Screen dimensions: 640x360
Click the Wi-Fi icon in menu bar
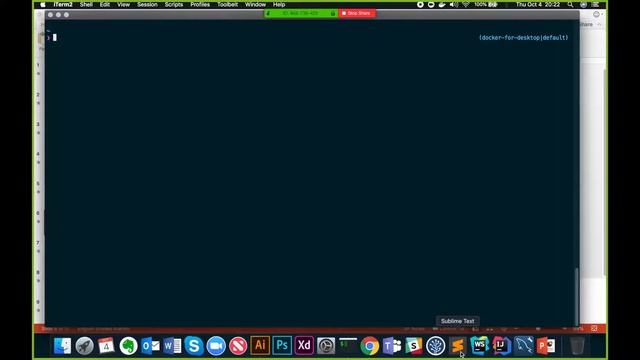(466, 4)
